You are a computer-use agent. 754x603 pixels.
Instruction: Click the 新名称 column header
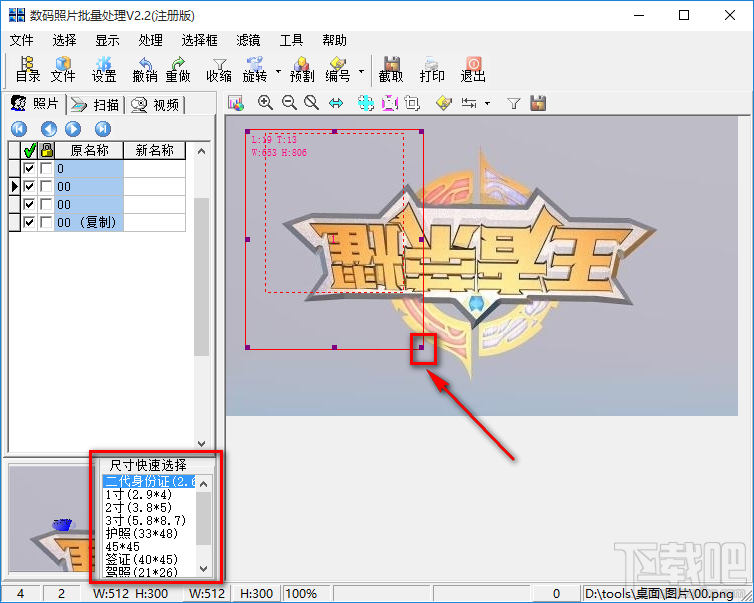tap(154, 150)
